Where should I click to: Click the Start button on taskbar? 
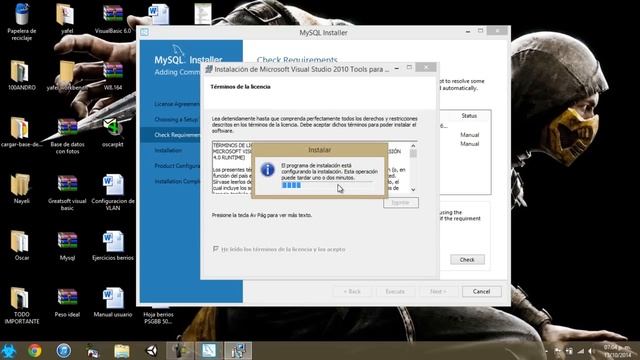[8, 351]
